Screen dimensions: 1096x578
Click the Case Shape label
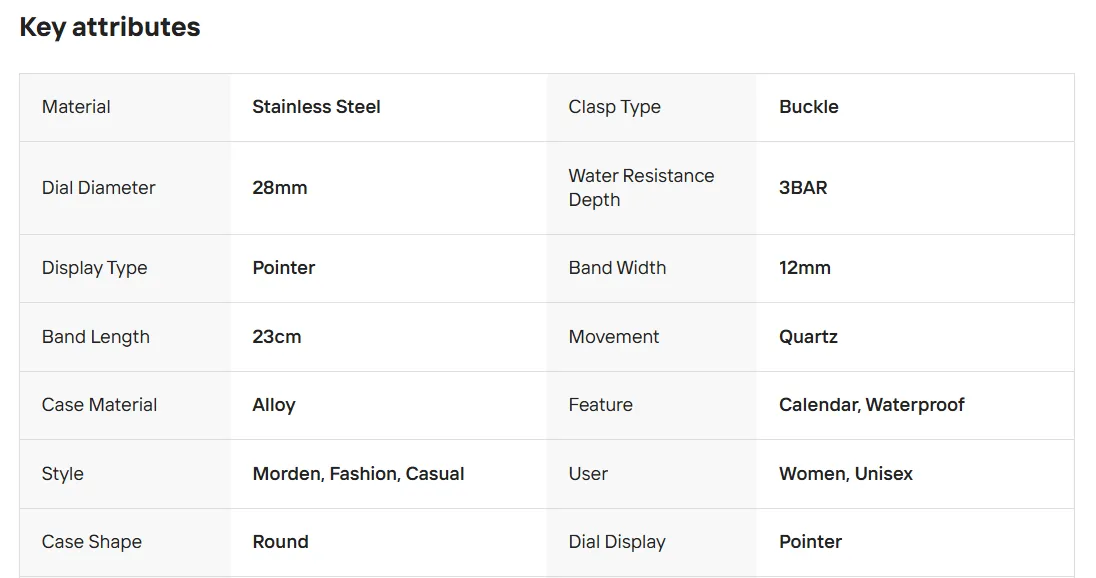point(91,542)
